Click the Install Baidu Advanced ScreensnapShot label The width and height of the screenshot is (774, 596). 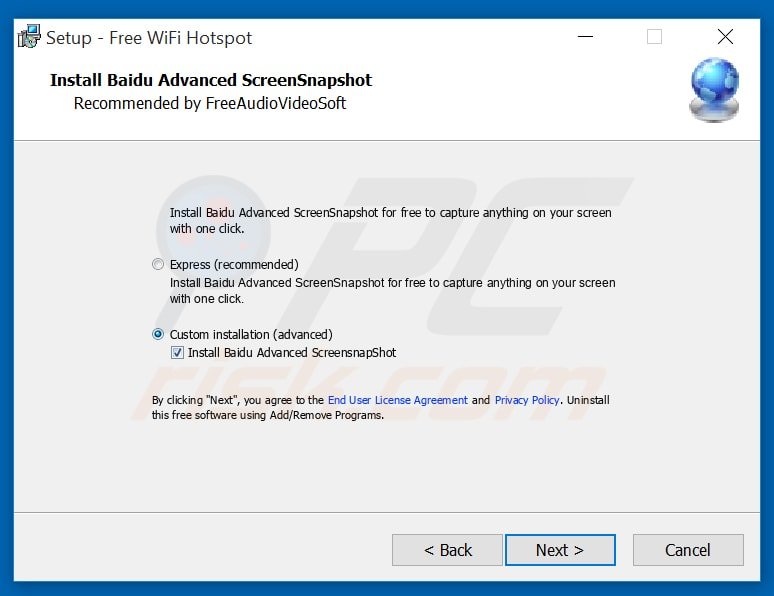292,353
